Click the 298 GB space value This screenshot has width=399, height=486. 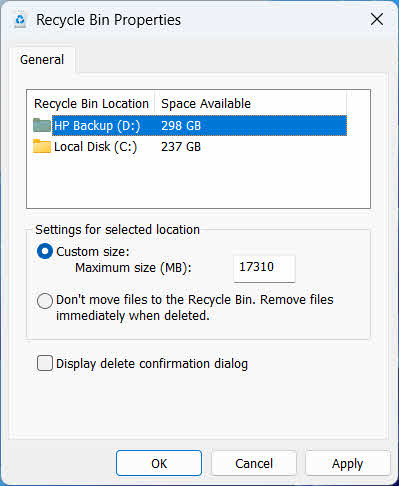click(181, 126)
